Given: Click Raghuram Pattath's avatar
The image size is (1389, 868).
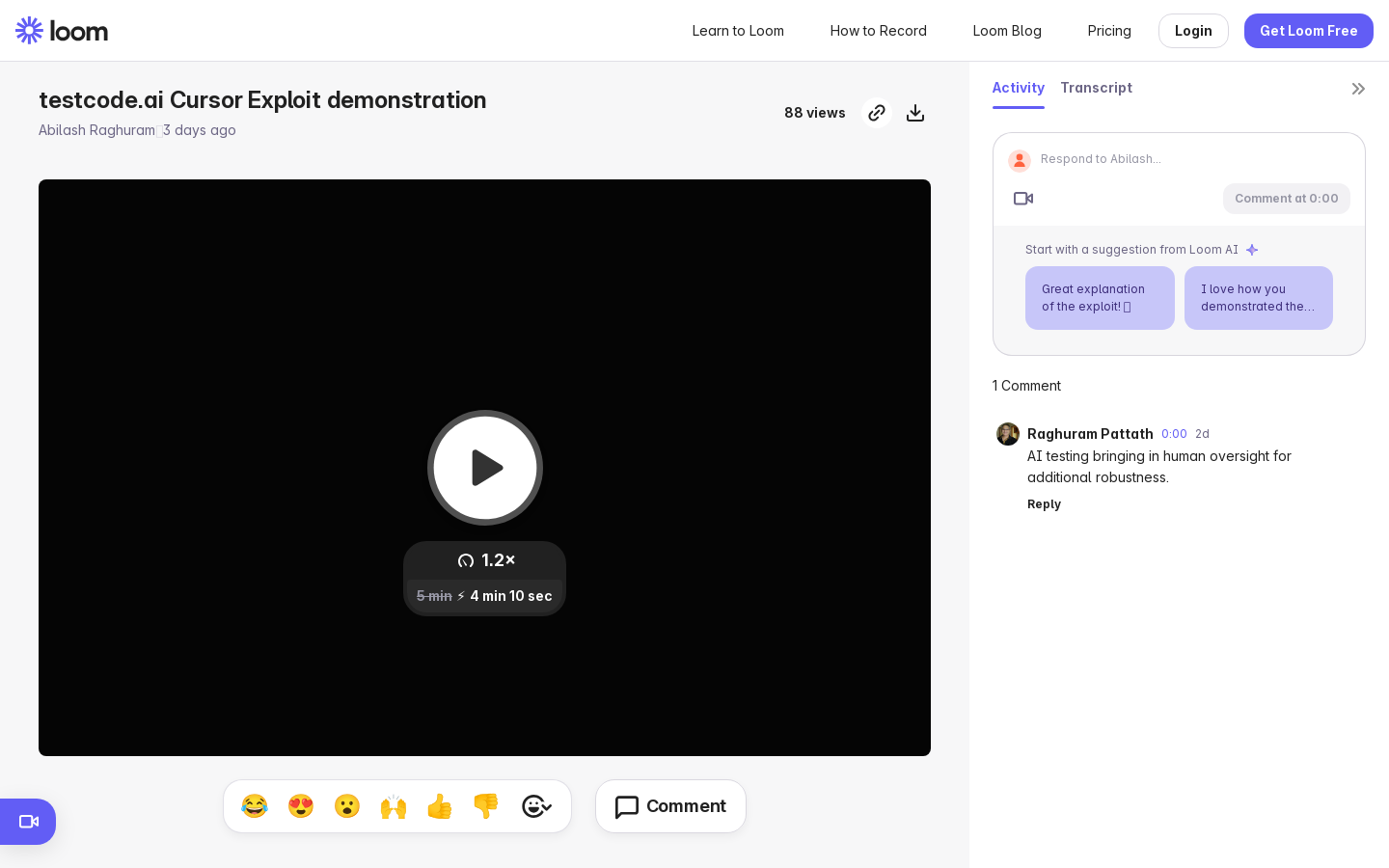Looking at the screenshot, I should [x=1008, y=434].
